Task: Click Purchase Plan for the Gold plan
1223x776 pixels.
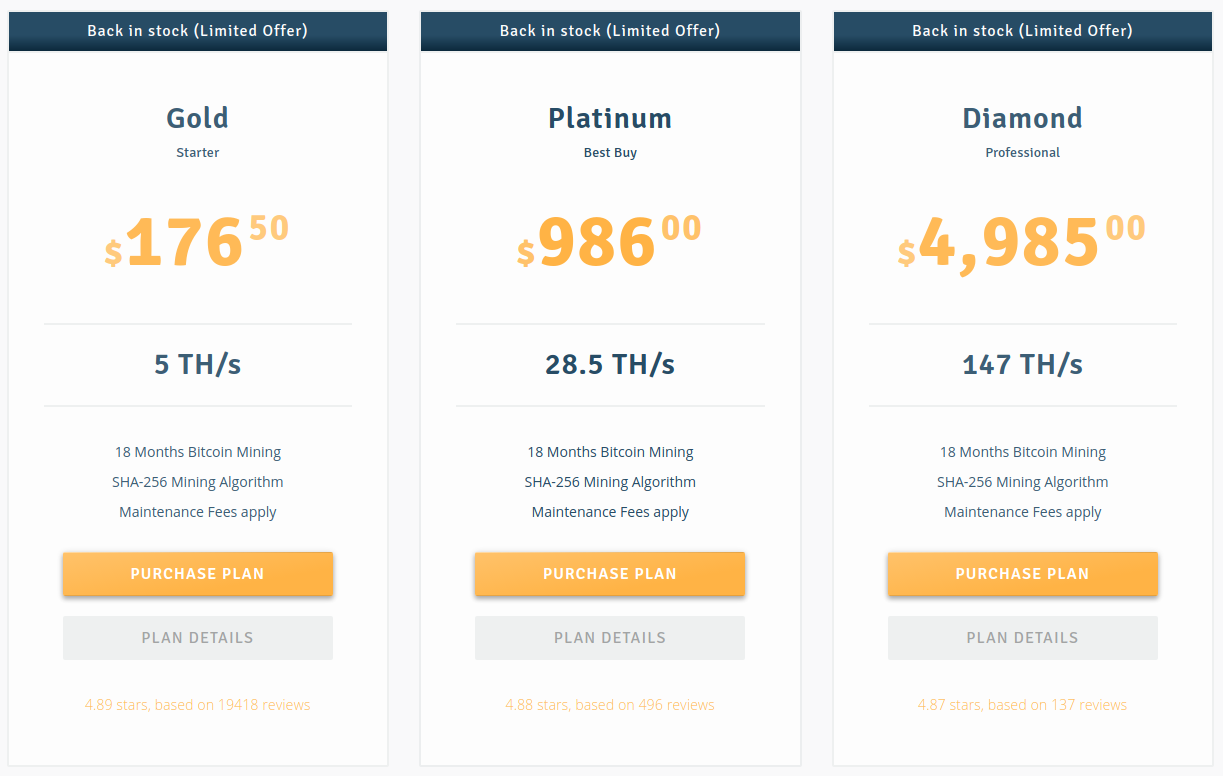Action: [x=197, y=574]
